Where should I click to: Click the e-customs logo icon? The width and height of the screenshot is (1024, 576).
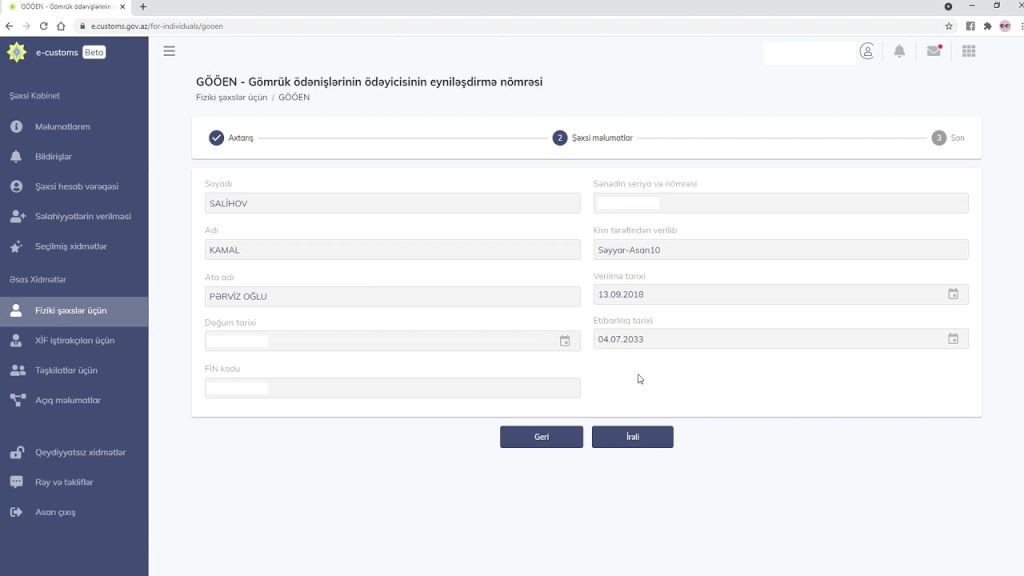pyautogui.click(x=16, y=52)
